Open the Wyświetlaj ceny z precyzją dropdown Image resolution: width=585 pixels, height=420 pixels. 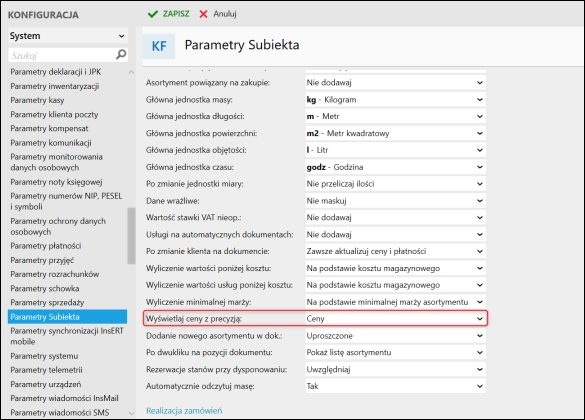395,319
